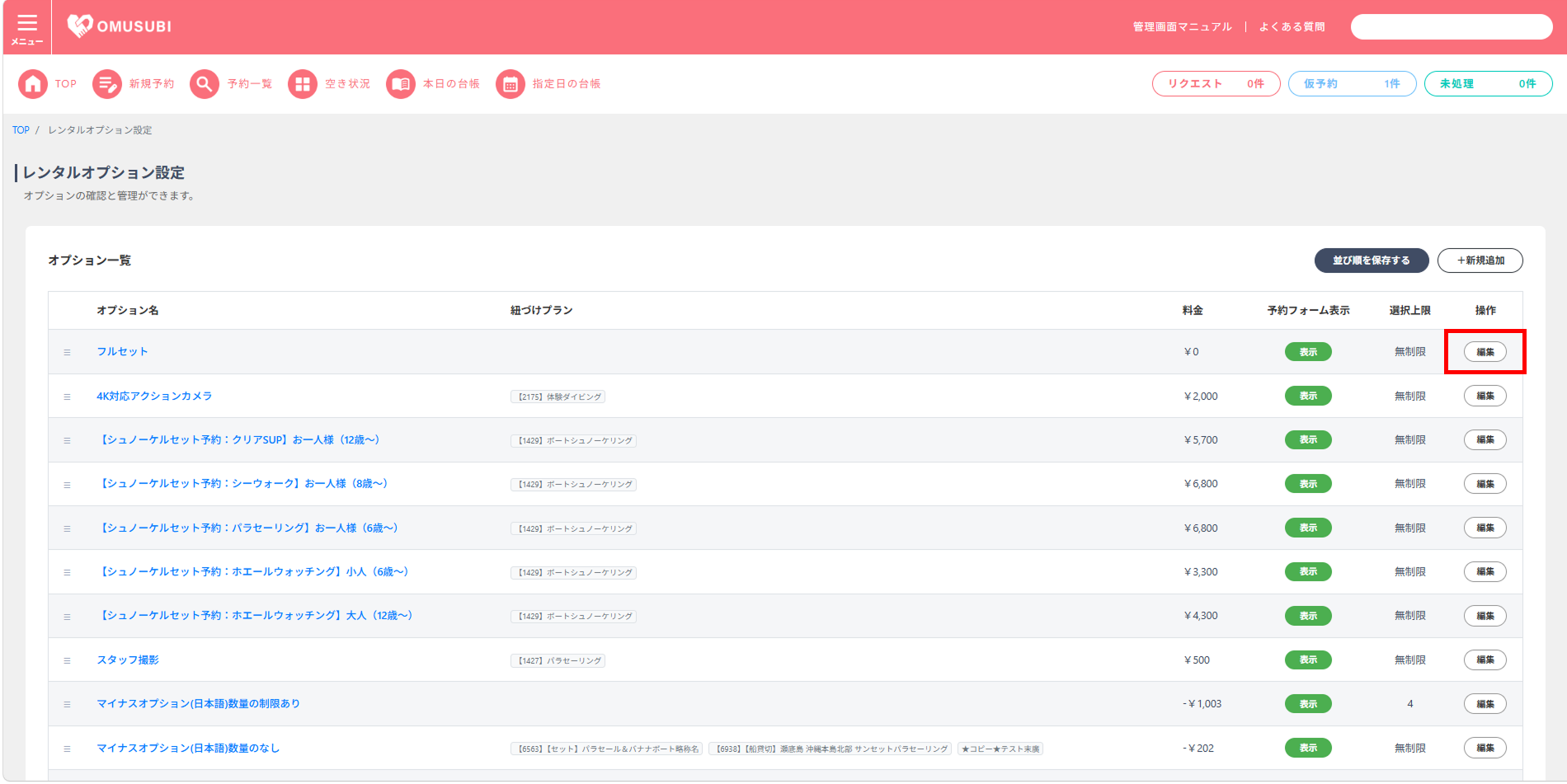Open マイナスオプション(日本語)数量の制限あり link
Screen dimensions: 1567x784
click(x=198, y=703)
